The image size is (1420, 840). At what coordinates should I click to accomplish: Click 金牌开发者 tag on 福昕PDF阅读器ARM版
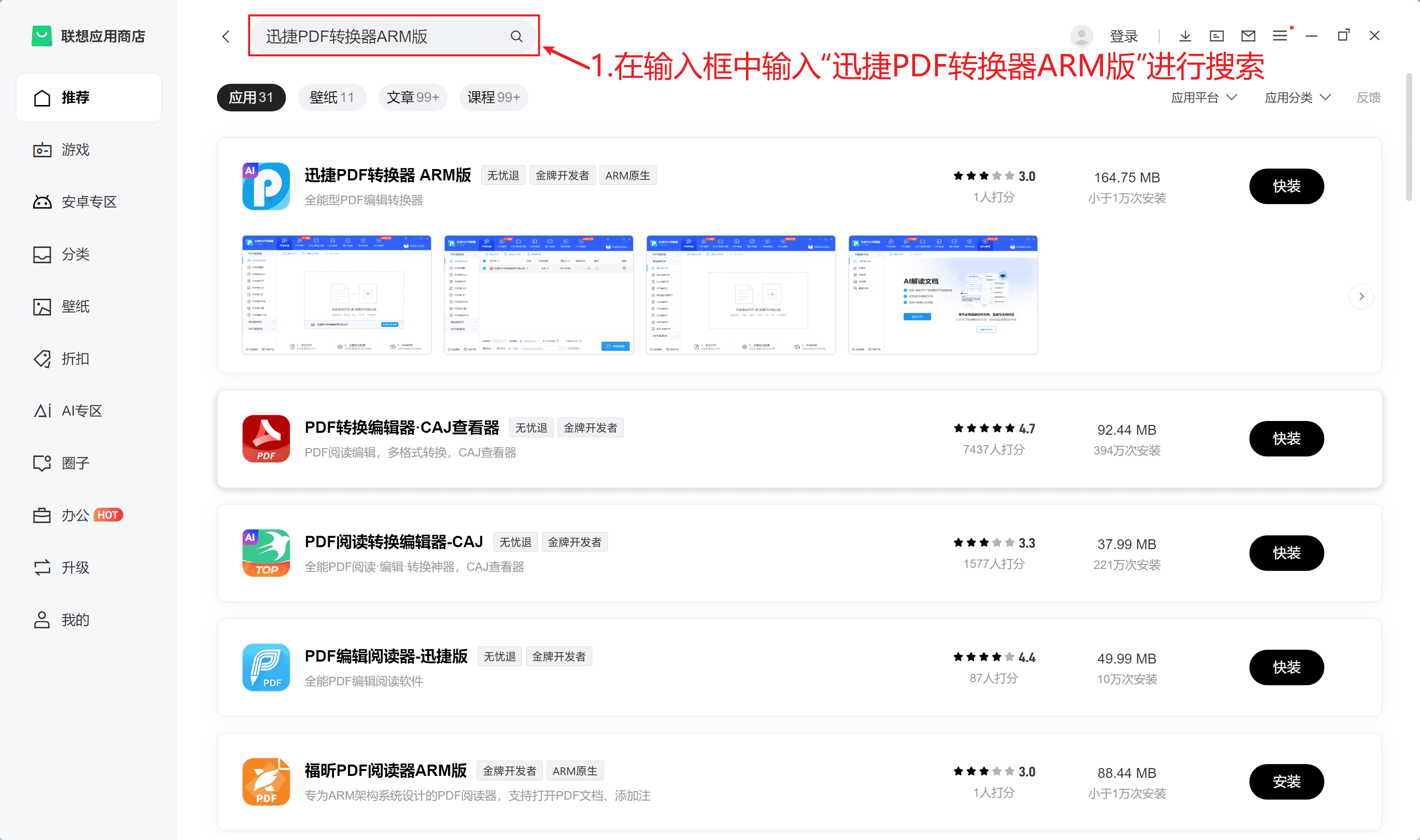pos(509,771)
